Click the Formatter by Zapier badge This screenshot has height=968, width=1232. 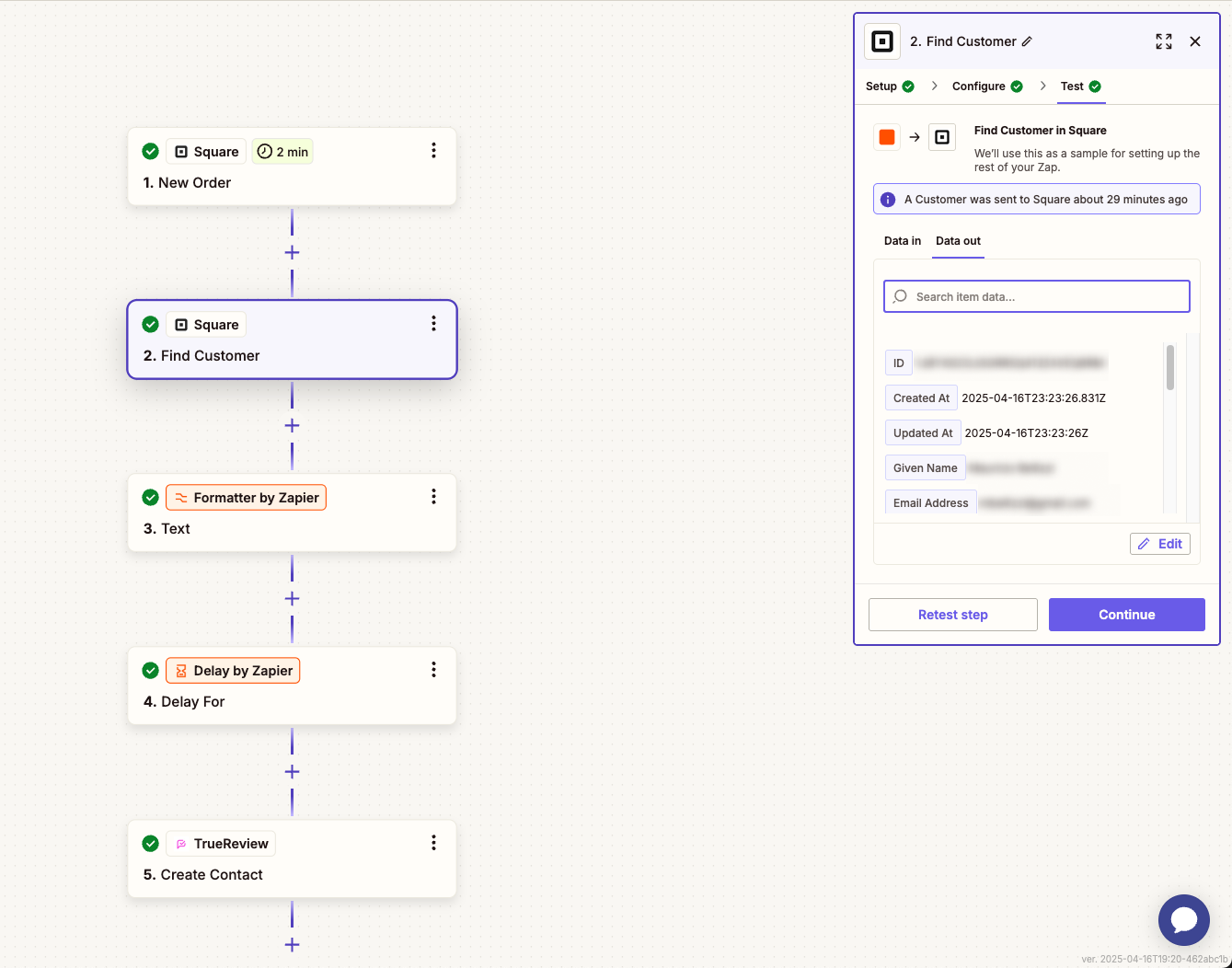click(x=246, y=498)
